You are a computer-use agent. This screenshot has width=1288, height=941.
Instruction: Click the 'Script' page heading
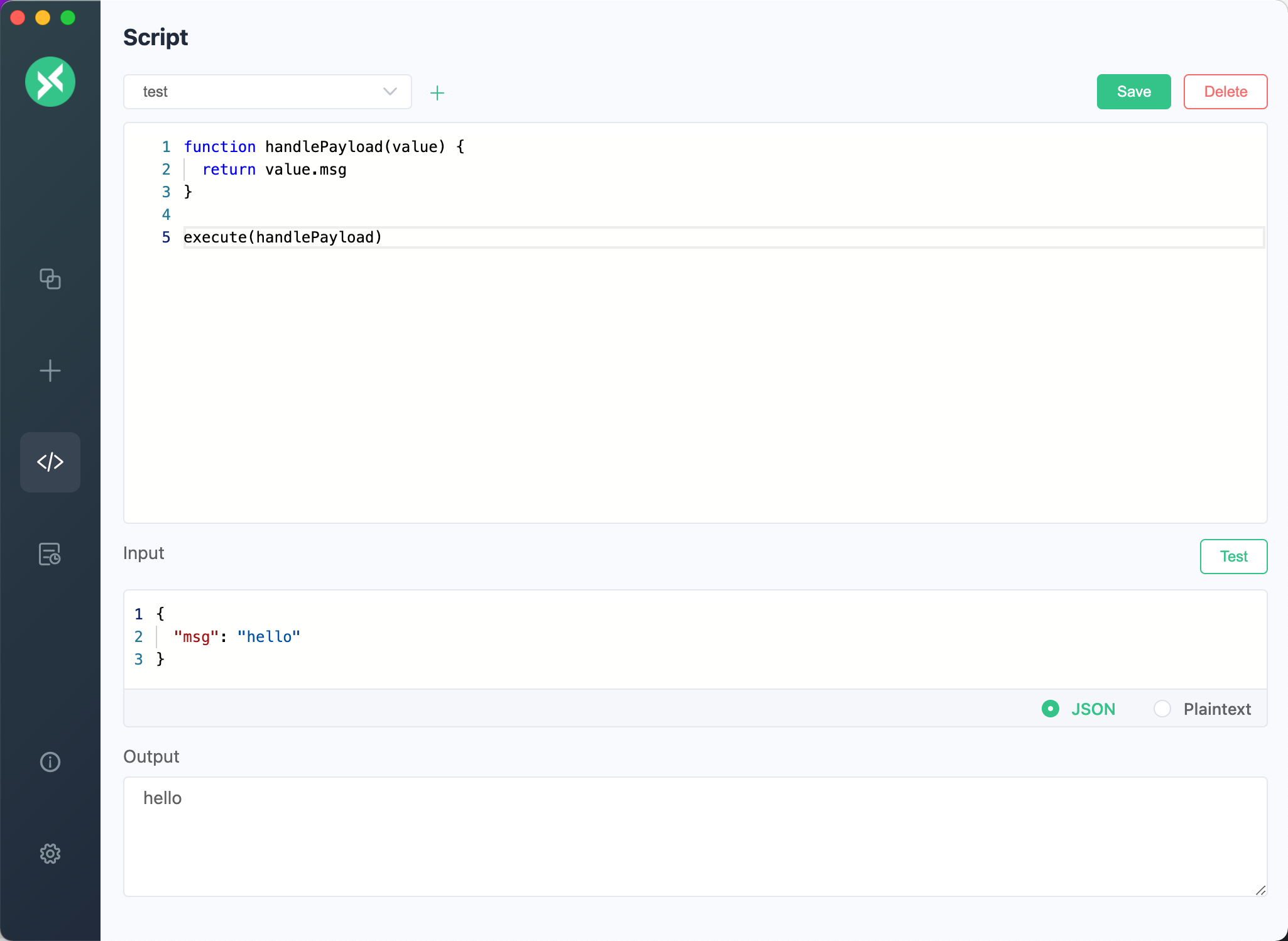click(x=156, y=38)
